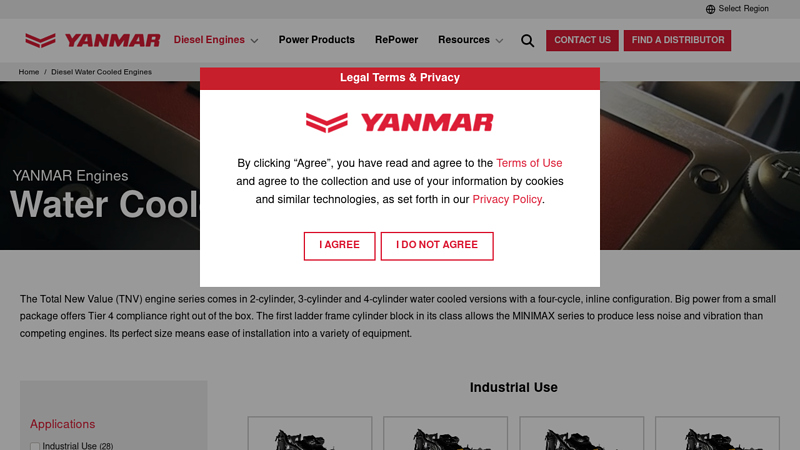Click the search magnifier icon
Screen dimensions: 800x450
click(528, 41)
